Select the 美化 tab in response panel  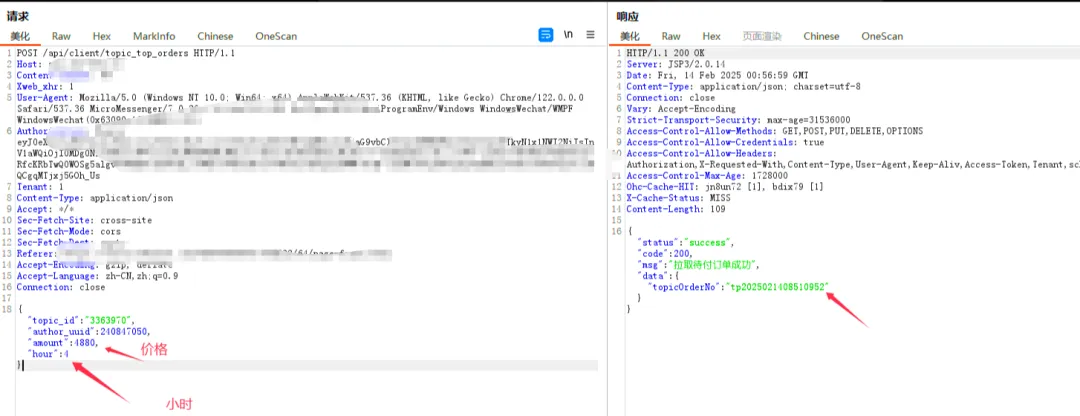[x=630, y=37]
